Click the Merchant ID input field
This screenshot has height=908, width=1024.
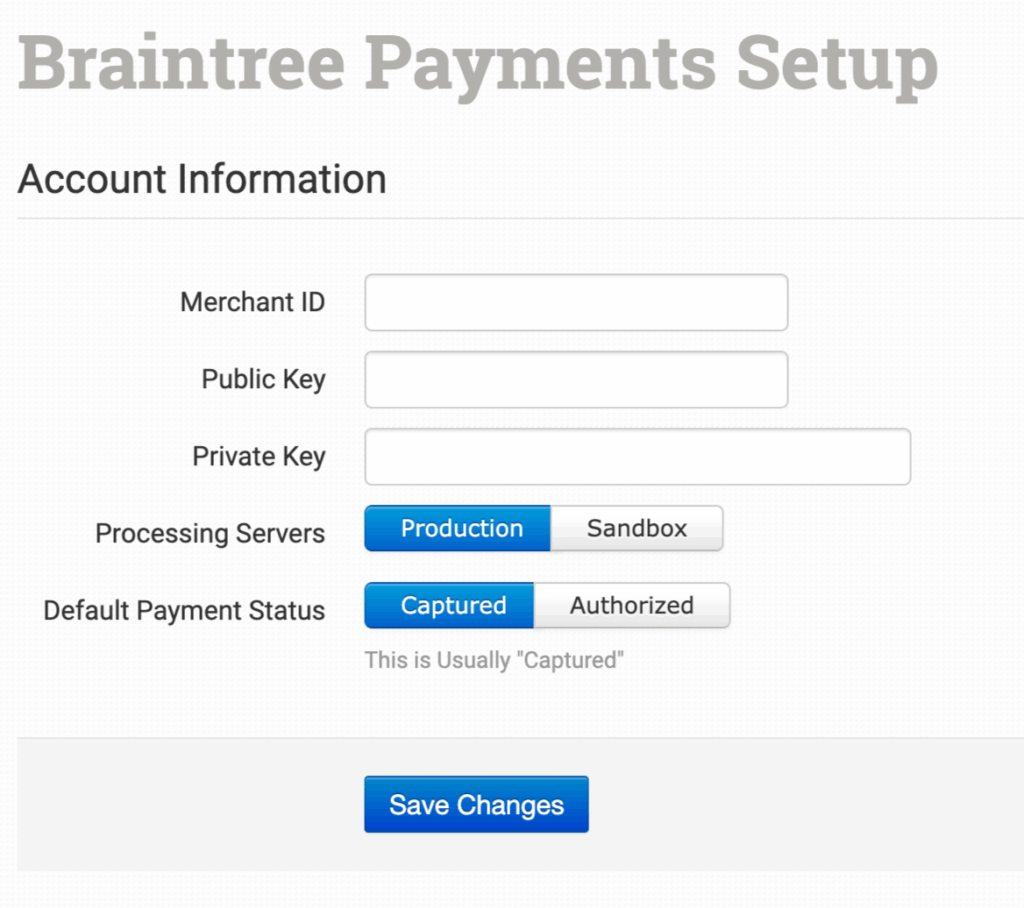tap(576, 303)
